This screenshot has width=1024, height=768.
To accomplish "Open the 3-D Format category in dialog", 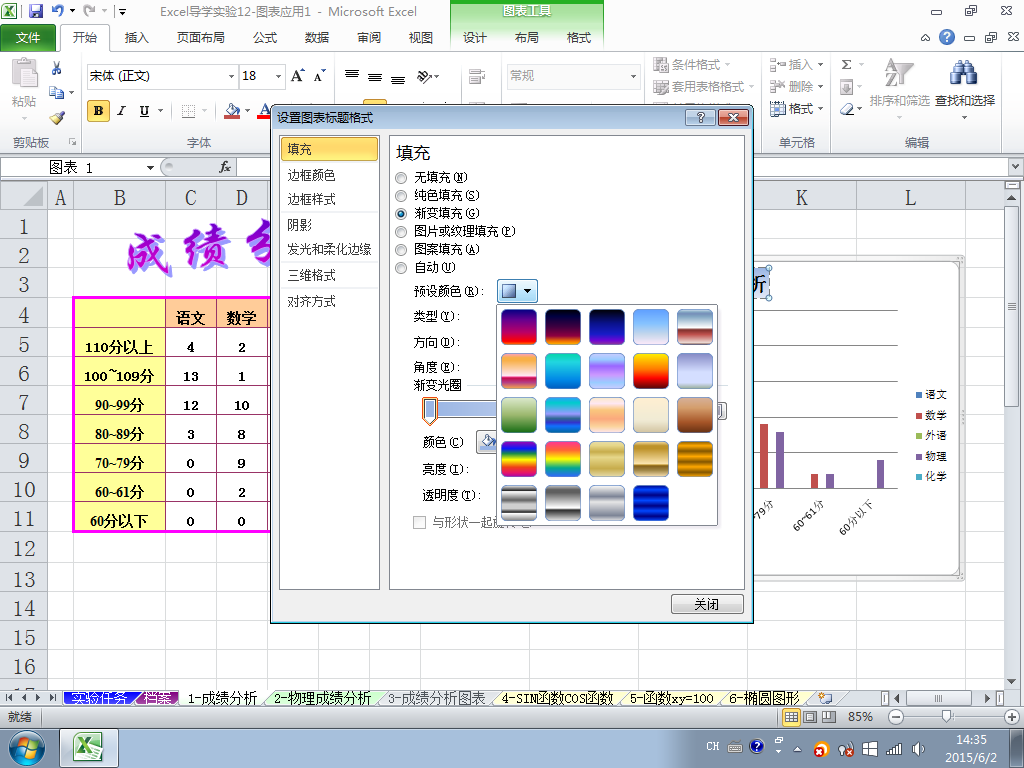I will tap(311, 275).
